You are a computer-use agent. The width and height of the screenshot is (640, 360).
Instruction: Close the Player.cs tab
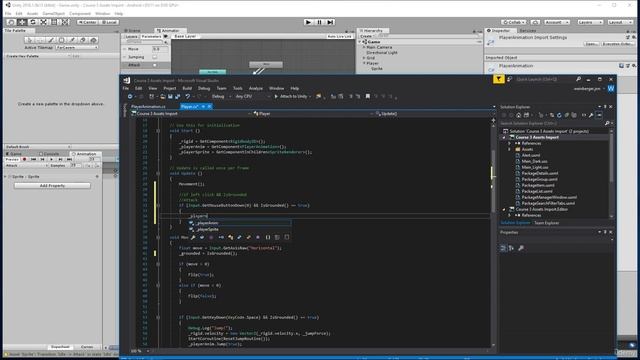209,107
